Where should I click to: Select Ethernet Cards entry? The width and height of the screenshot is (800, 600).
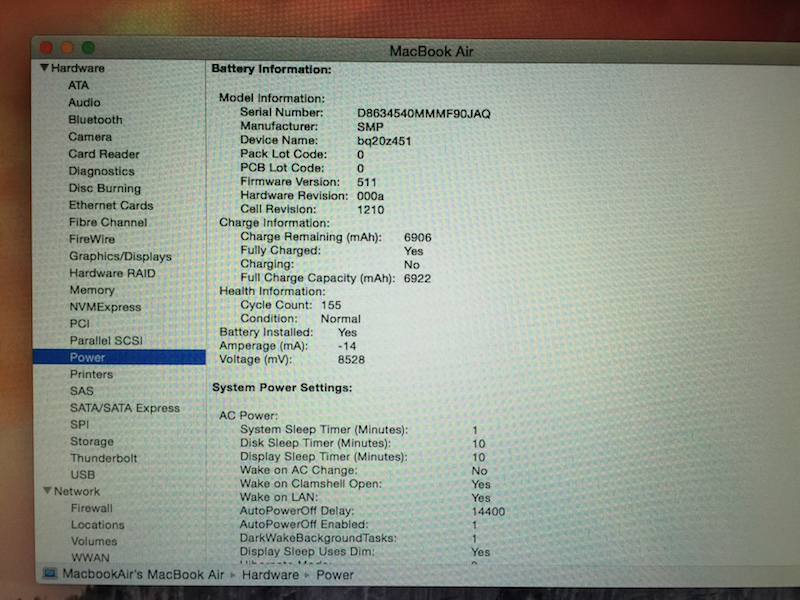(x=111, y=205)
